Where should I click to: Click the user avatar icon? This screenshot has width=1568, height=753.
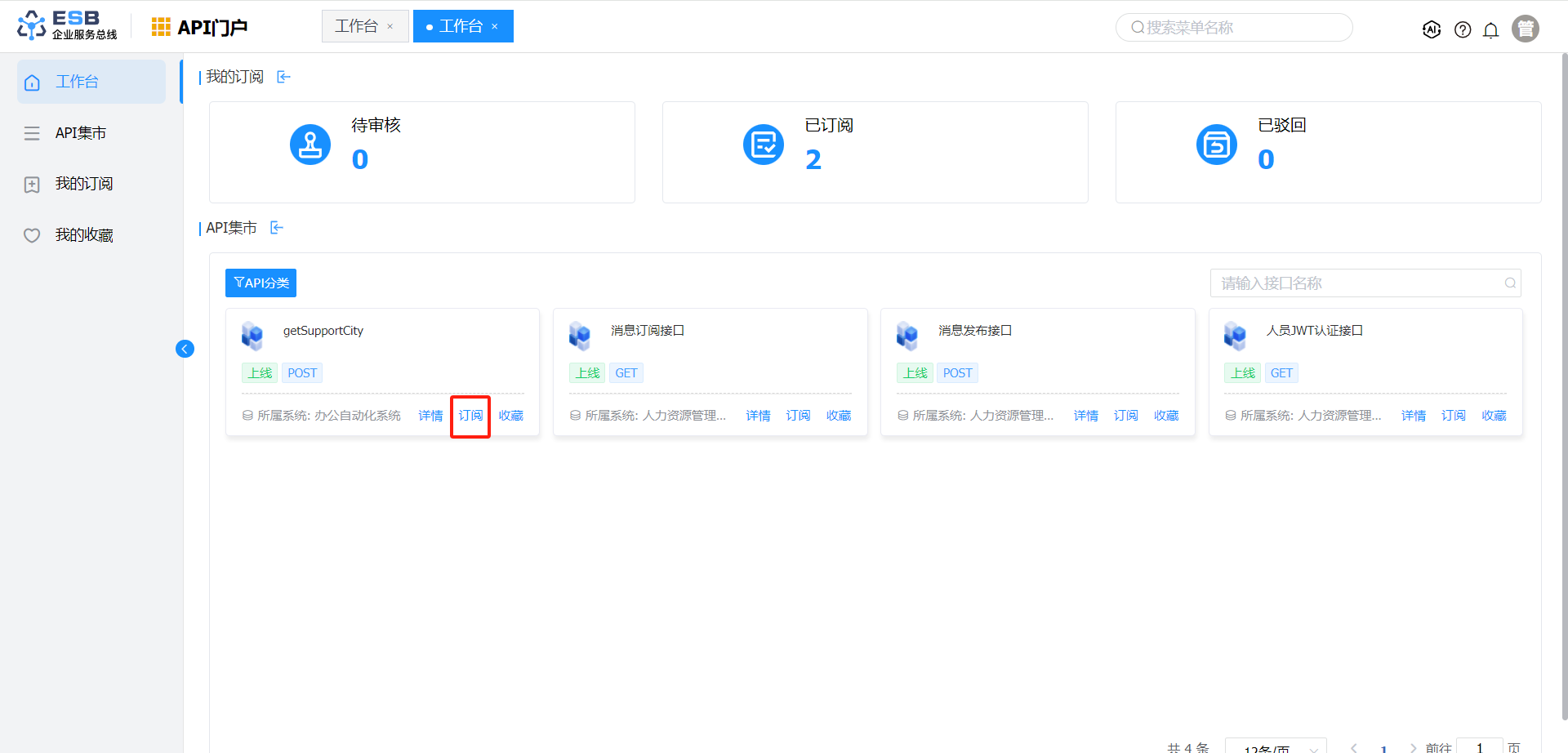pos(1525,29)
